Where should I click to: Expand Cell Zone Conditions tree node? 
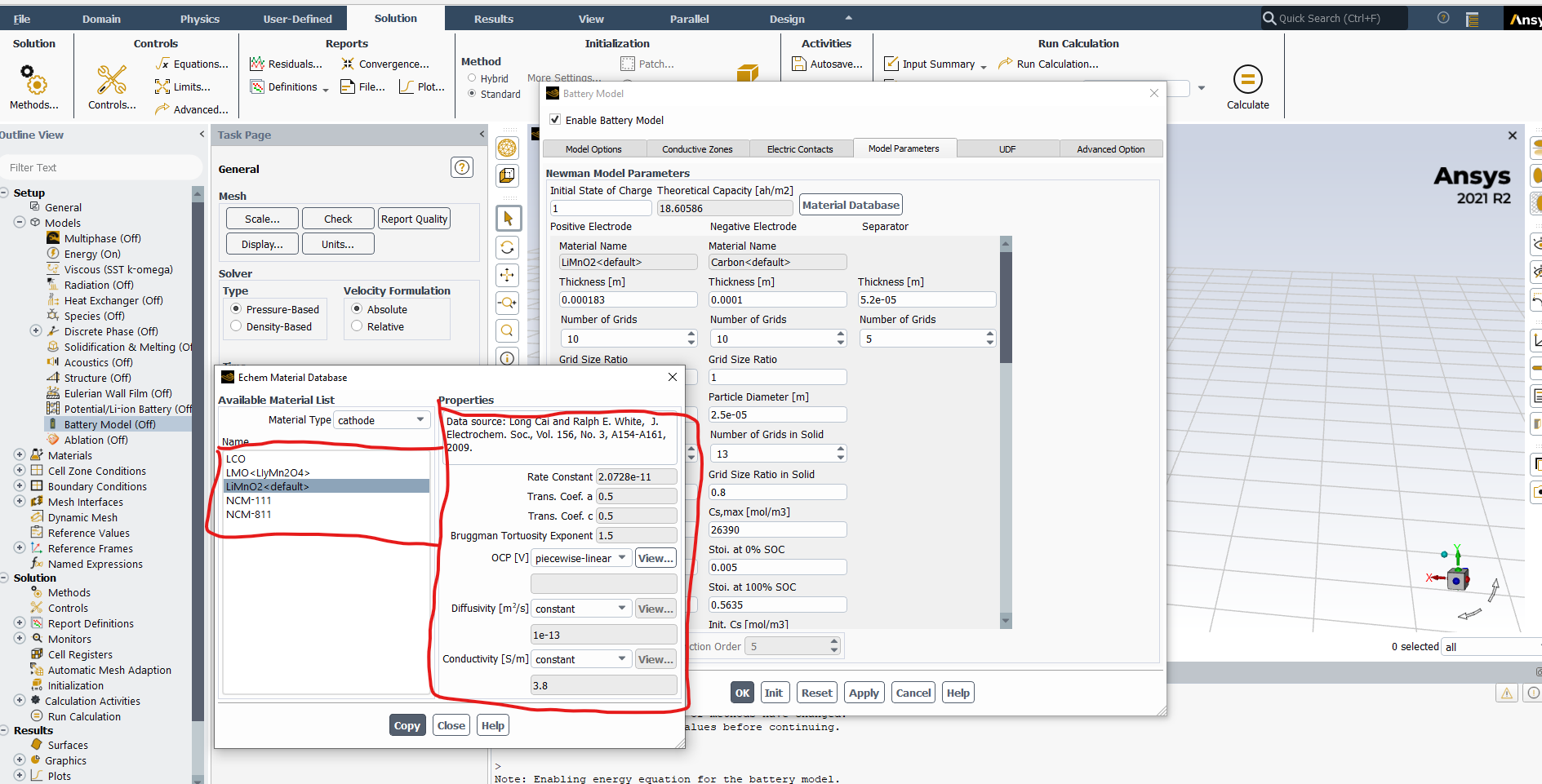tap(20, 471)
